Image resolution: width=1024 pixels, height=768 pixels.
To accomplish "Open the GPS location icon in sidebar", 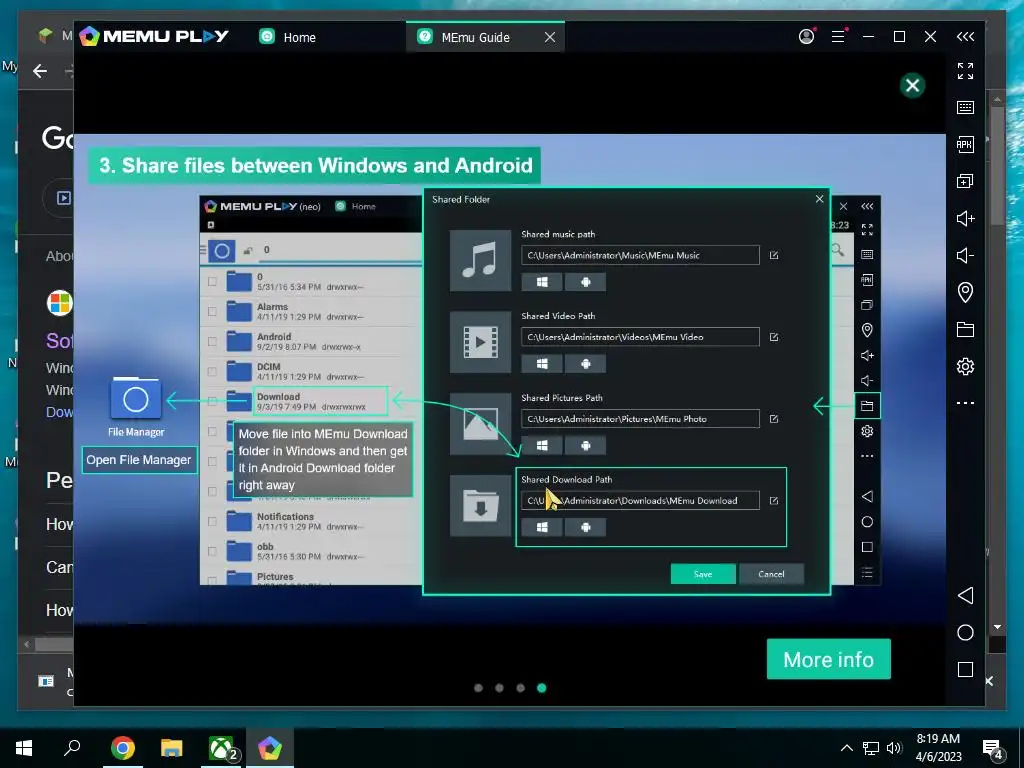I will [965, 292].
